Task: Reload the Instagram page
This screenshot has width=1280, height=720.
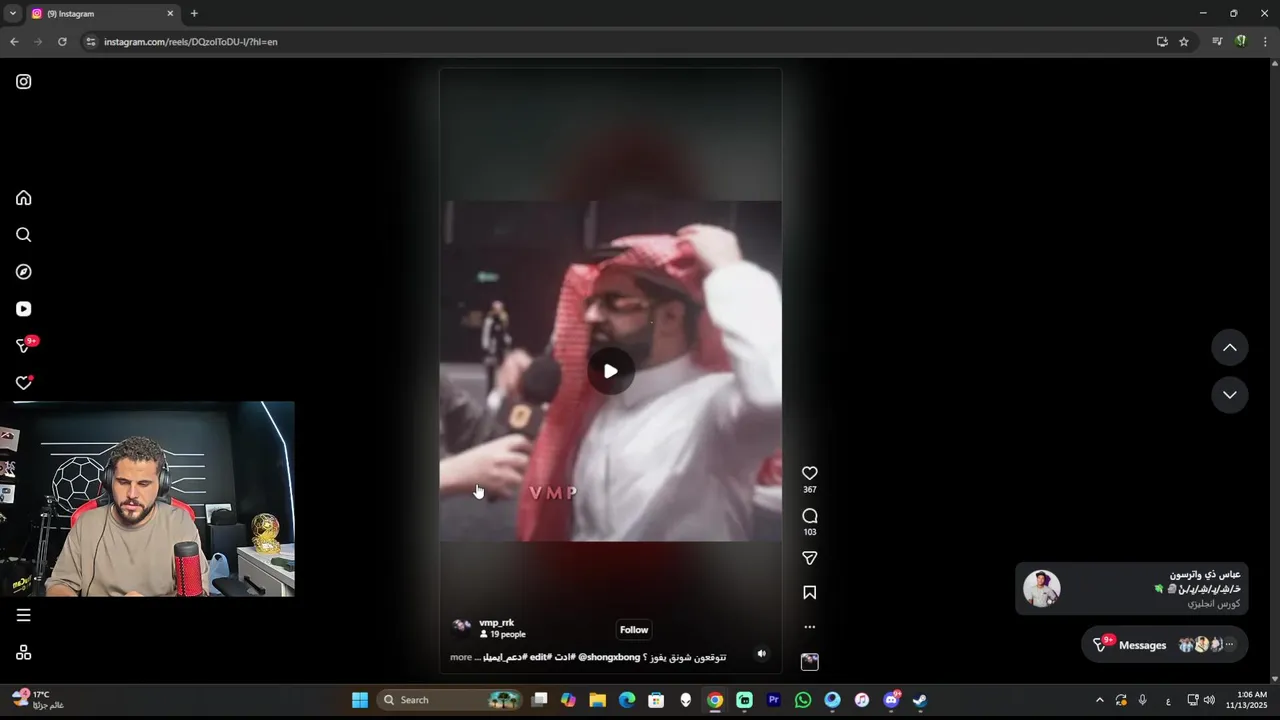Action: (x=62, y=42)
